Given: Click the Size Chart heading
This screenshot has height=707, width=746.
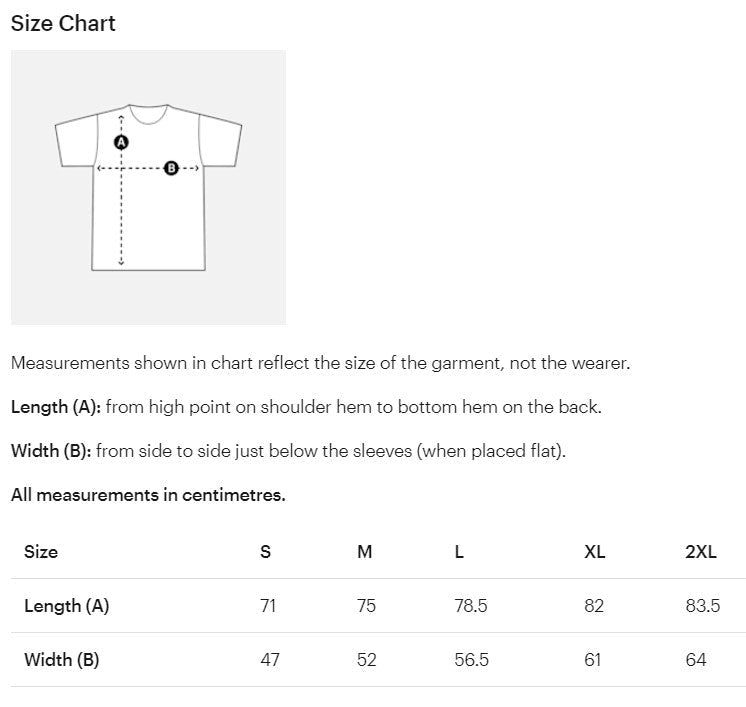Looking at the screenshot, I should point(63,24).
